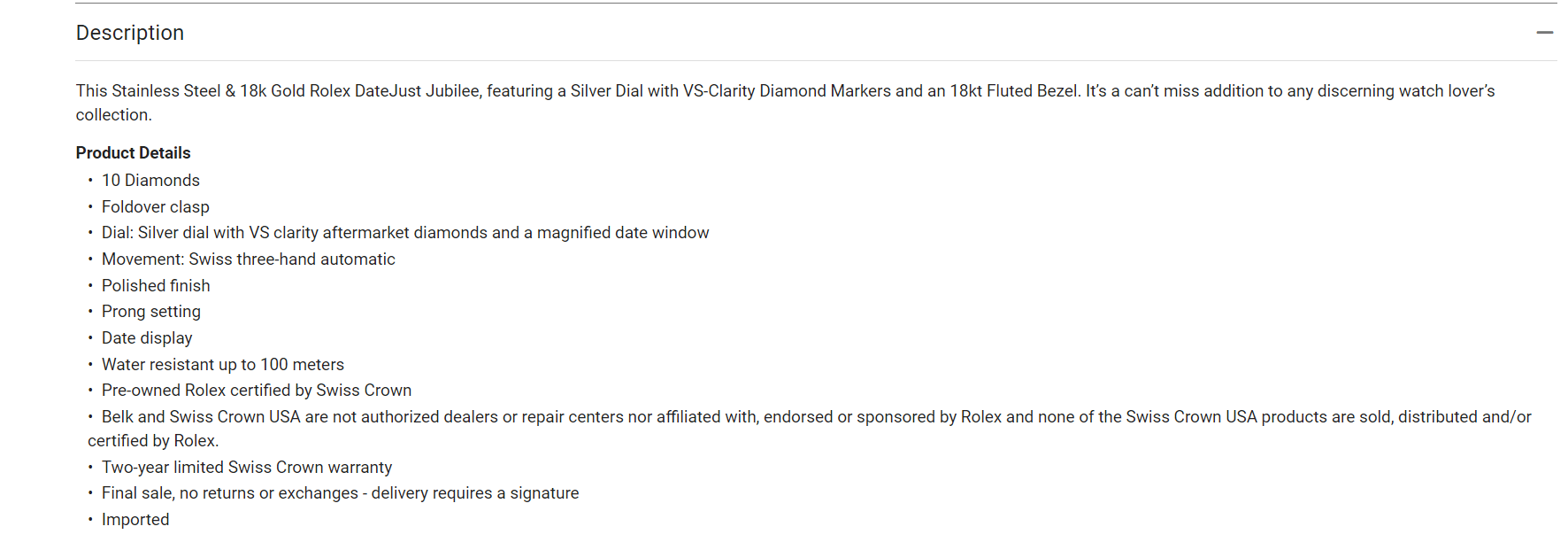Click the "Date display" bullet item
This screenshot has height=542, width=1568.
(x=147, y=338)
